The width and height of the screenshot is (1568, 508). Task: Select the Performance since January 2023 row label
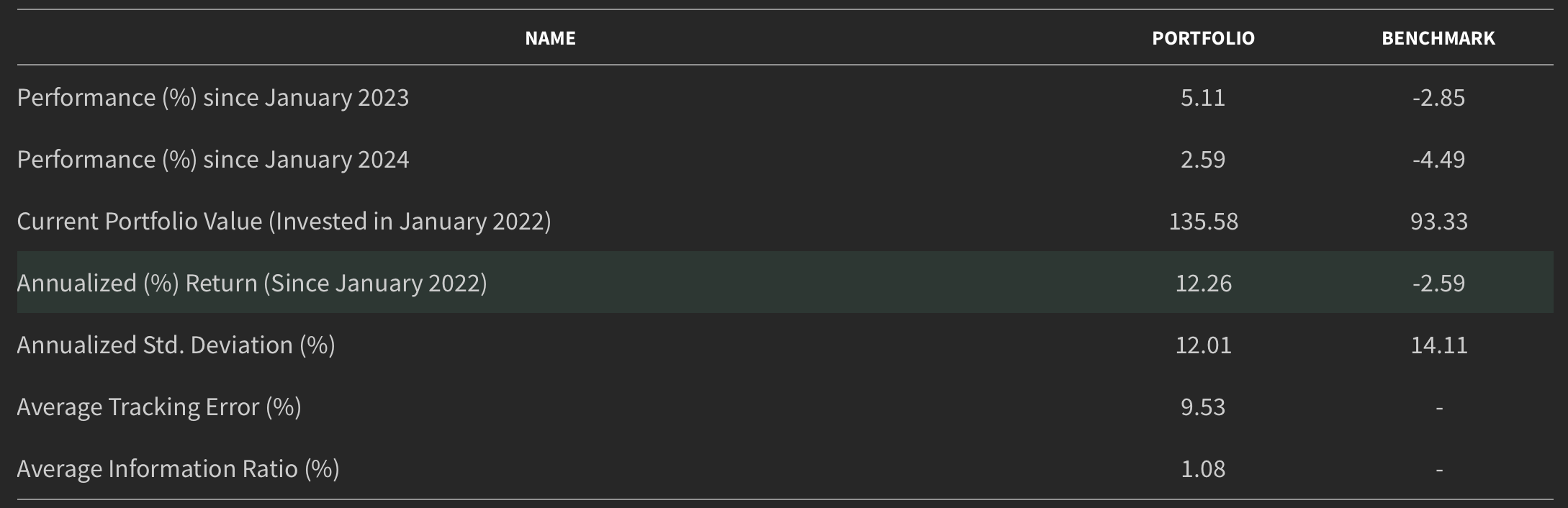click(212, 98)
